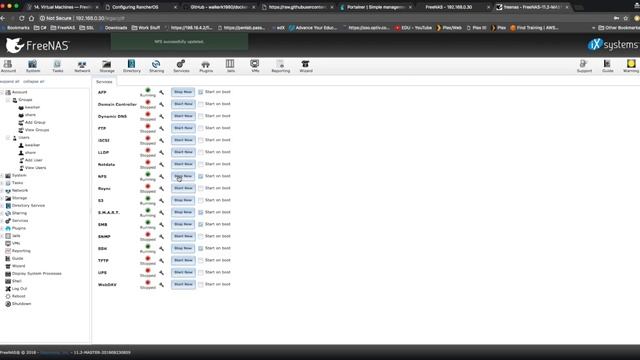Click the wrench icon for WebDAV service
The image size is (640, 360).
(x=162, y=284)
